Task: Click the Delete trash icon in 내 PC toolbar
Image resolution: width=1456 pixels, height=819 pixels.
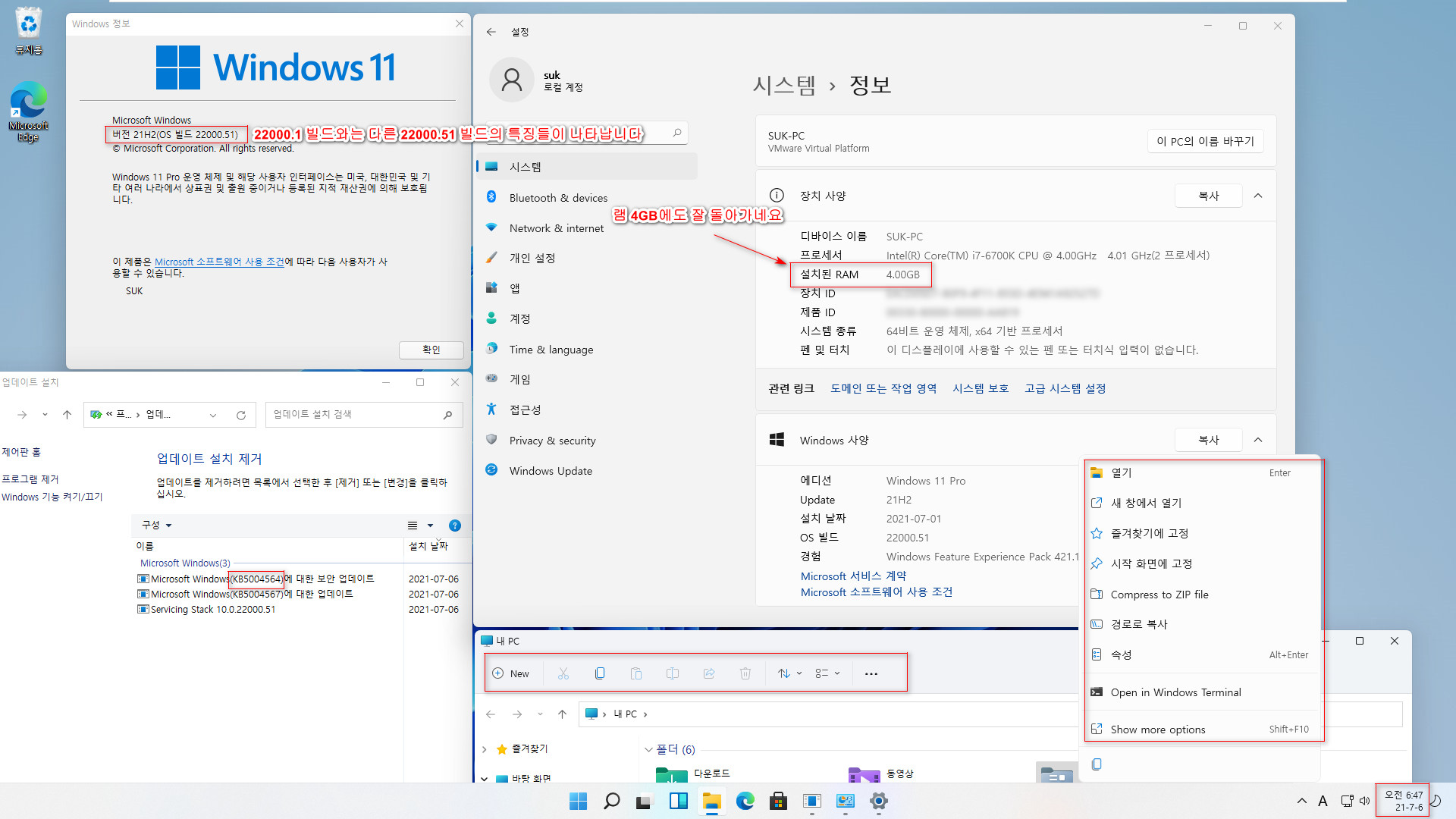Action: tap(745, 673)
